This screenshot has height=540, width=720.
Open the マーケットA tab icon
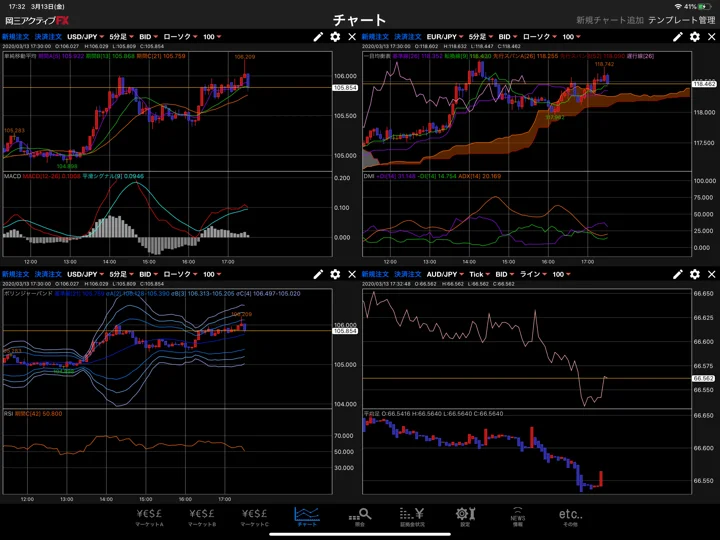click(x=149, y=517)
